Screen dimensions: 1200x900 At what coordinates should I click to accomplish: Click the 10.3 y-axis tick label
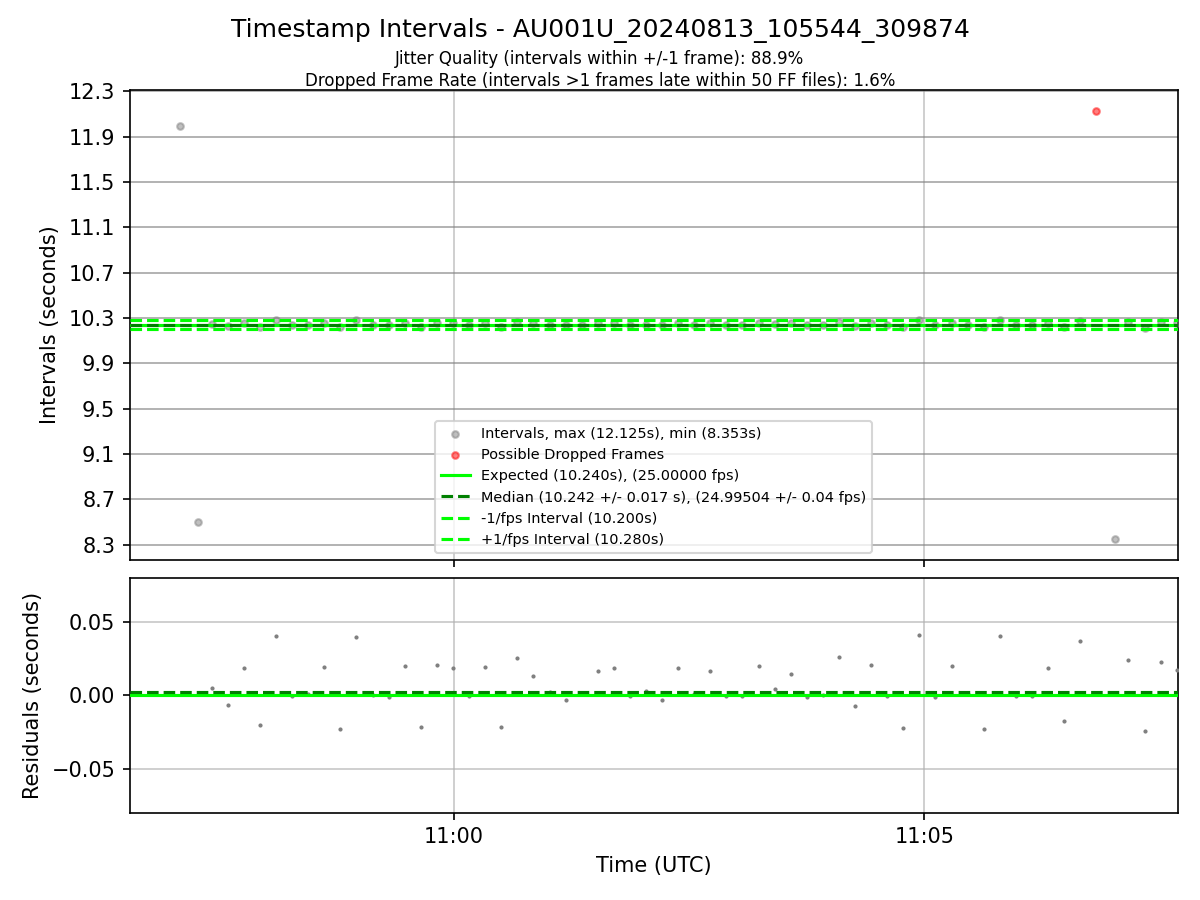tap(92, 319)
